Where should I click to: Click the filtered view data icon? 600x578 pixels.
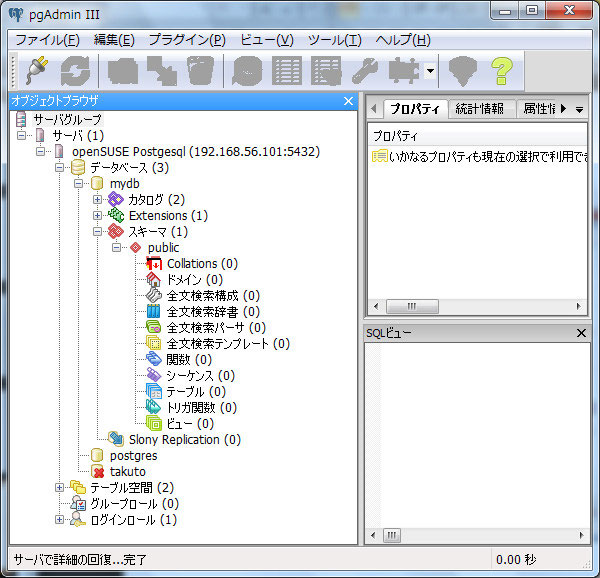pyautogui.click(x=326, y=71)
